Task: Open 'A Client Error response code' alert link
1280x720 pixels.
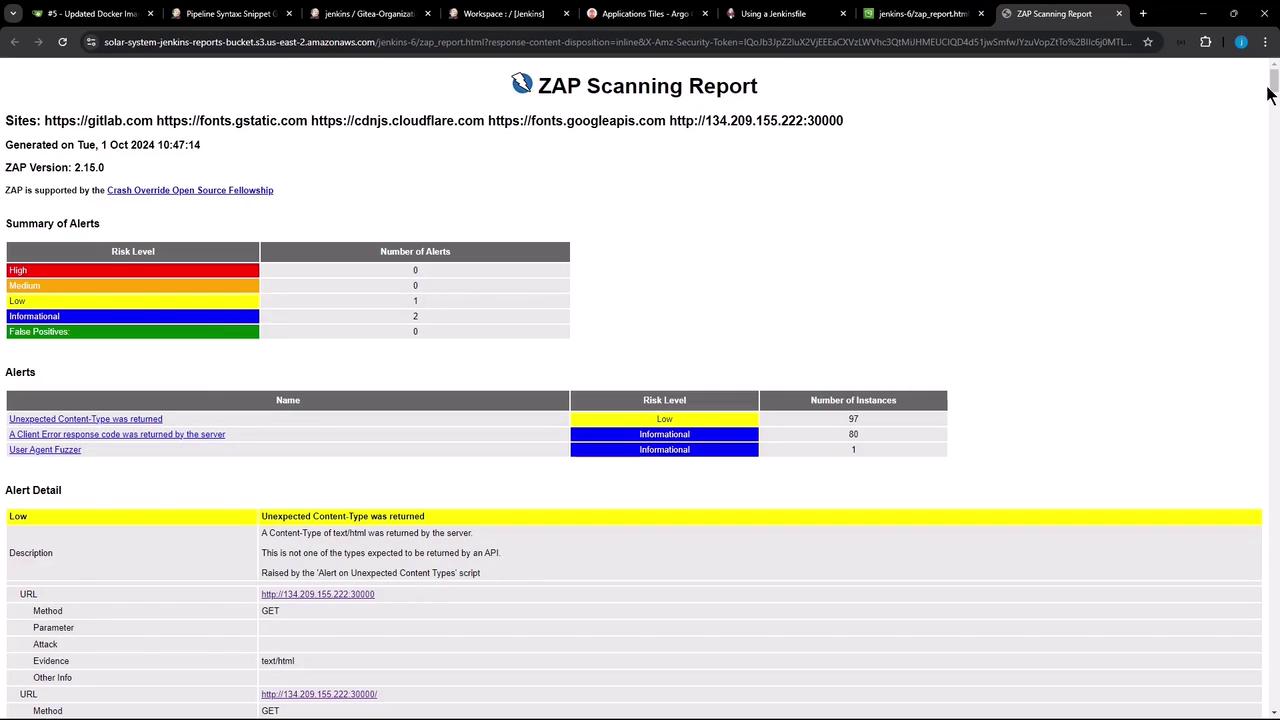Action: point(117,434)
